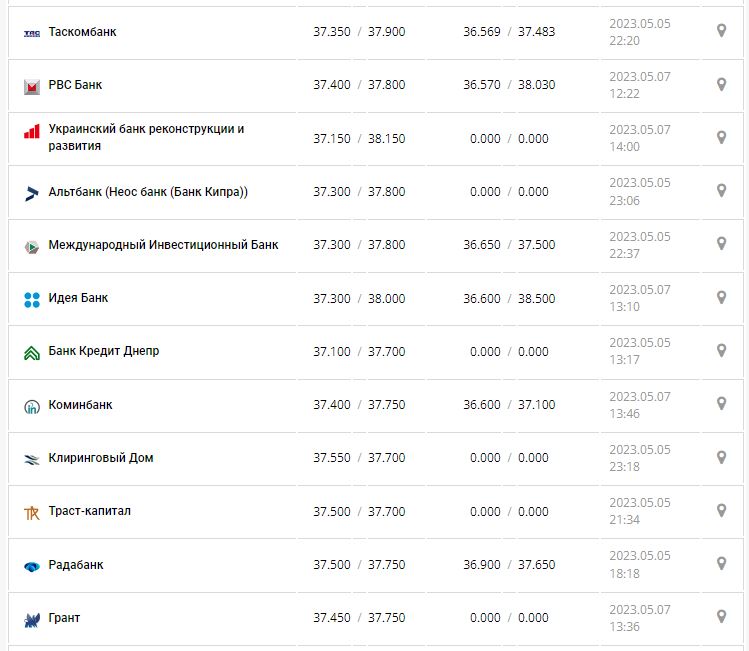The image size is (749, 651).
Task: Click the Идея Банк logo icon
Action: tap(31, 299)
